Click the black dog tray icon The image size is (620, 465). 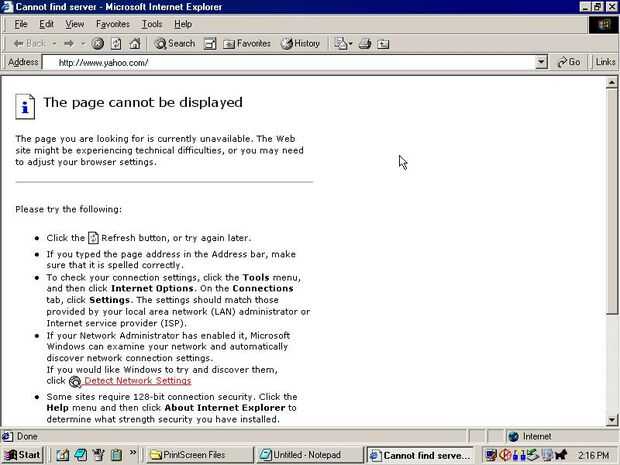pyautogui.click(x=561, y=456)
